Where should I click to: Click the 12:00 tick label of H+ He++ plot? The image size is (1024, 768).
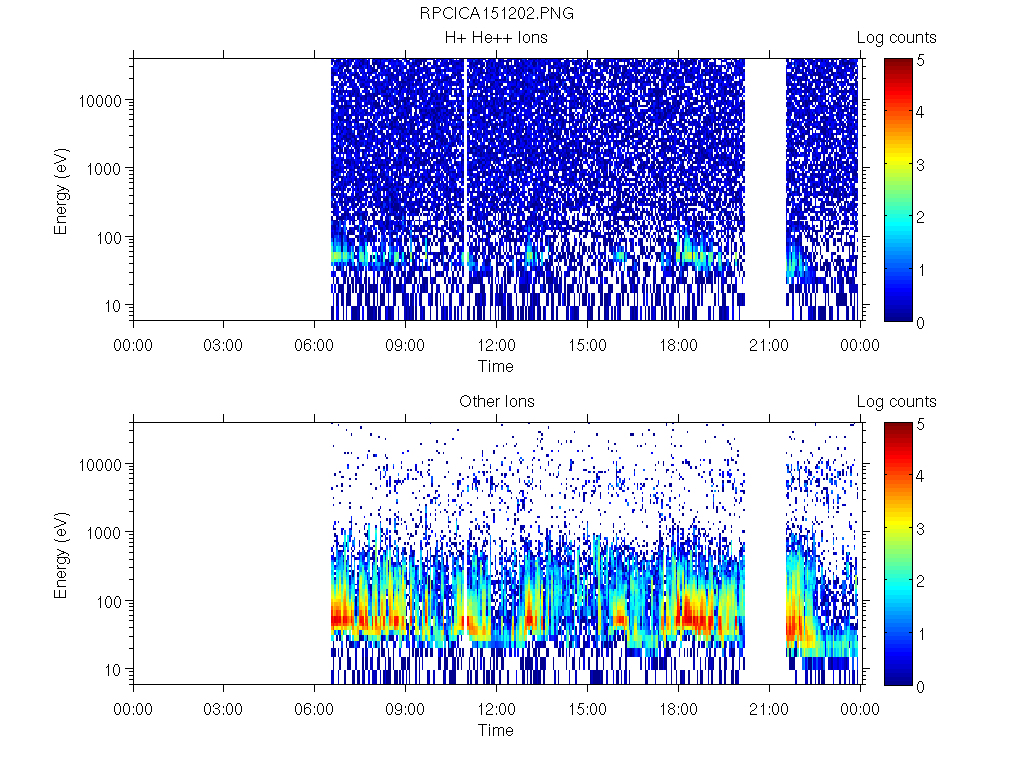[496, 345]
